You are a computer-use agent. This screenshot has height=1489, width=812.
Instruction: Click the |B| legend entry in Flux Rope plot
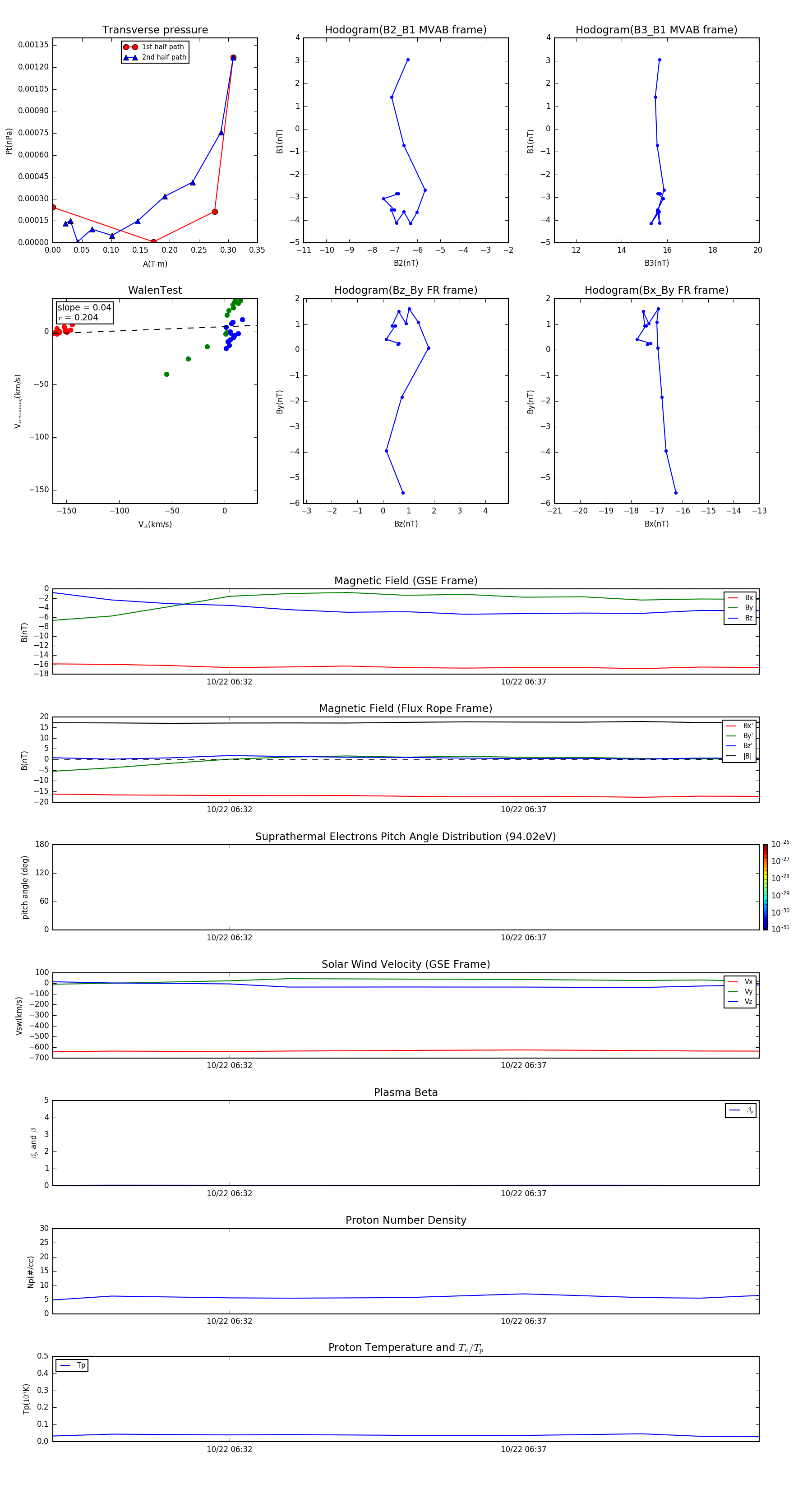[x=739, y=756]
